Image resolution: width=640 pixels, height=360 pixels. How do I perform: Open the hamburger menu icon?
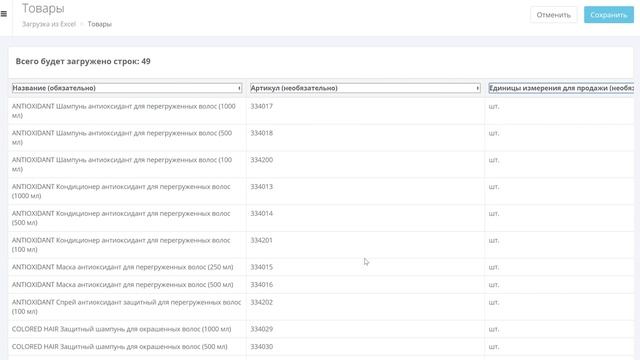[x=4, y=14]
